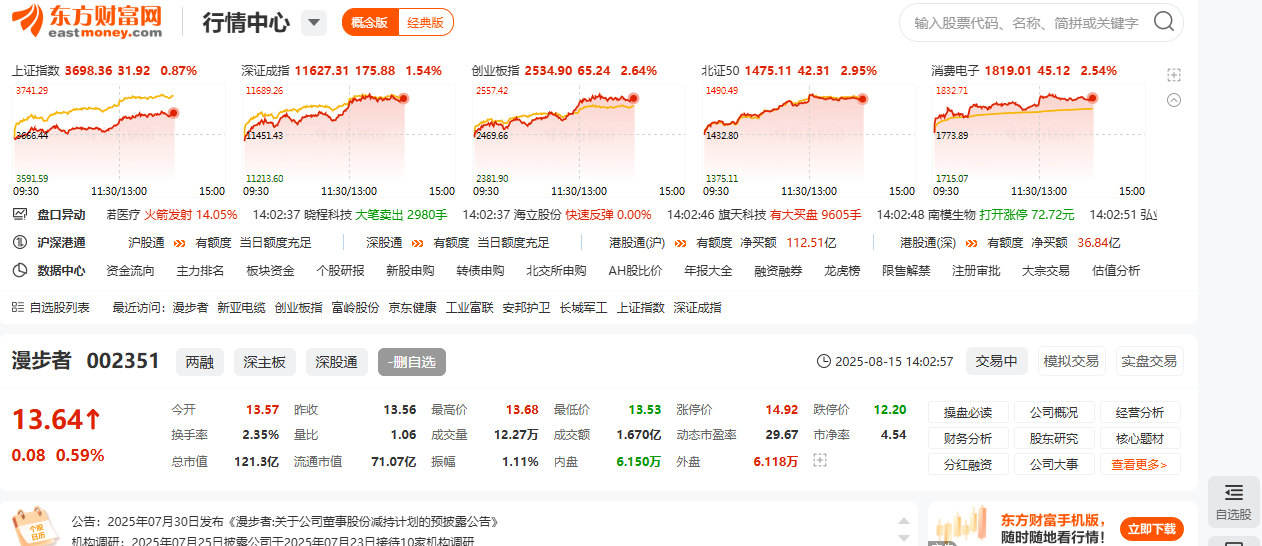Click the 盘口异动 chart icon

pyautogui.click(x=19, y=214)
